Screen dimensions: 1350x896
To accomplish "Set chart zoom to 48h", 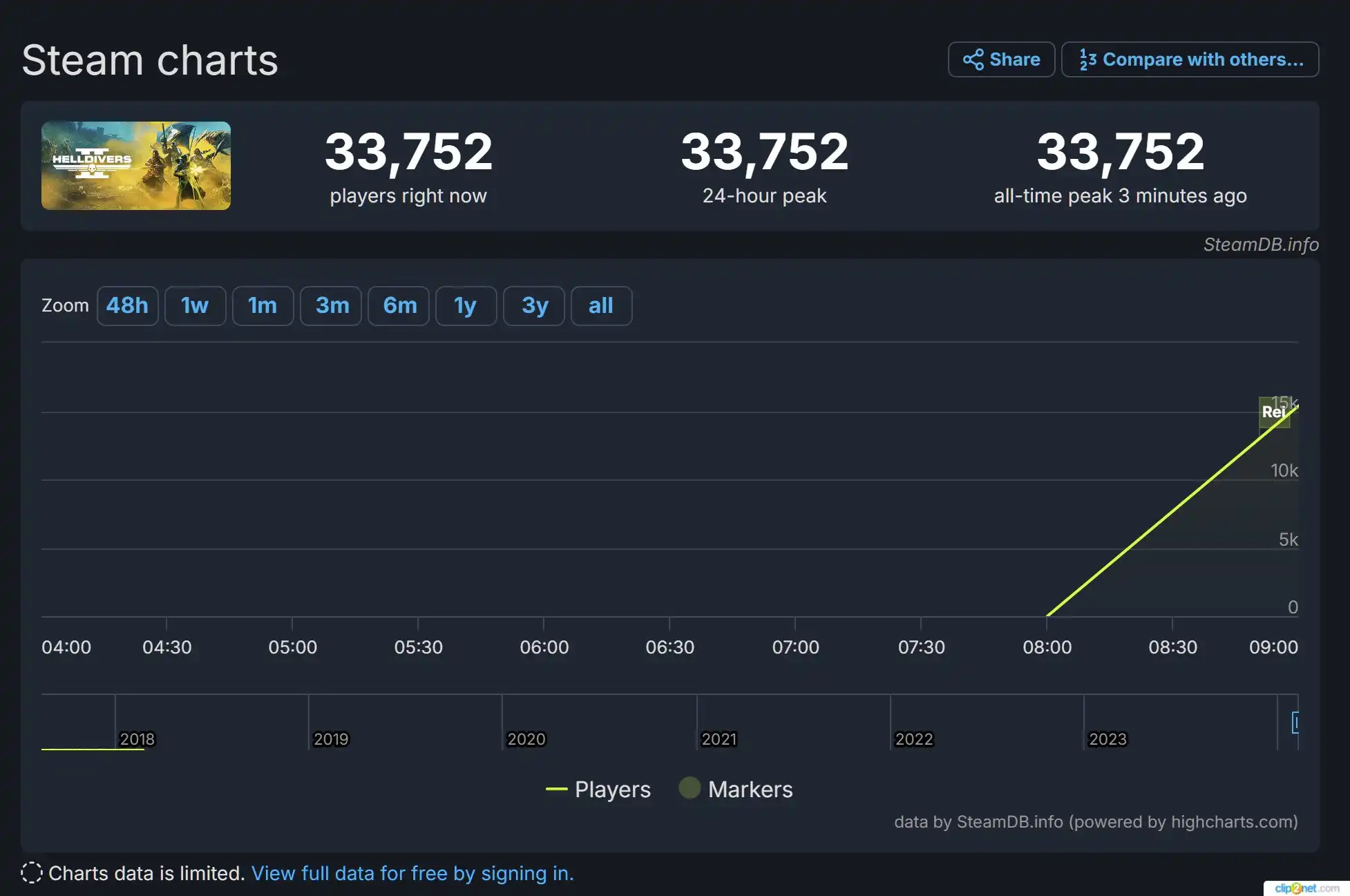I will coord(127,305).
